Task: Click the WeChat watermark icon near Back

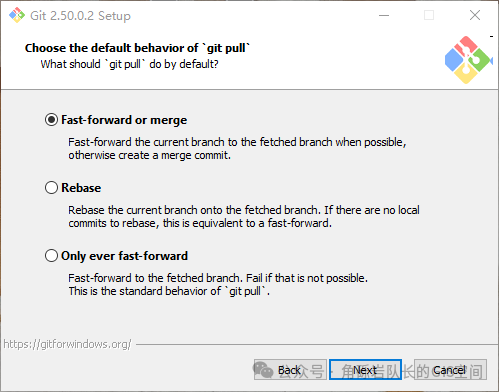Action: tap(263, 369)
